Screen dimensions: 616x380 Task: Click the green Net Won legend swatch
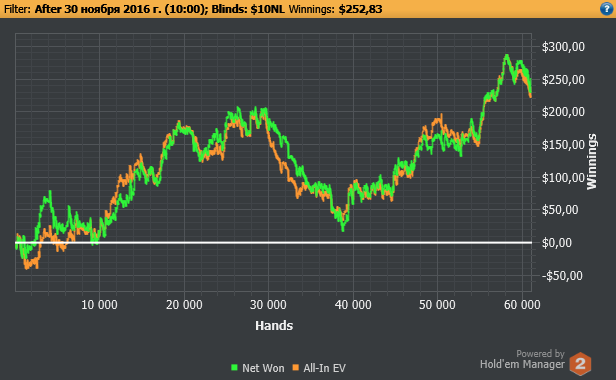pos(235,367)
